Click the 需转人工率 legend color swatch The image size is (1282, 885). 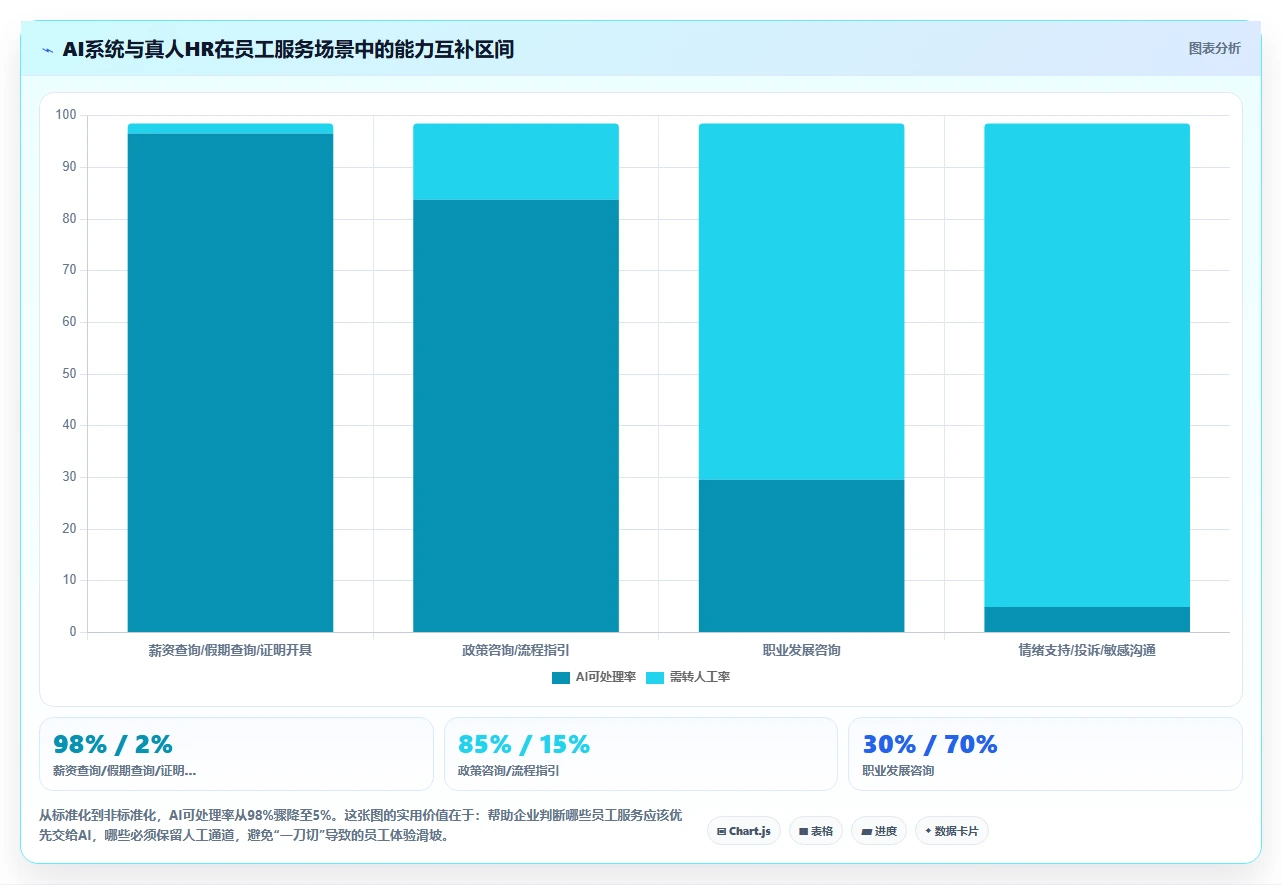655,677
